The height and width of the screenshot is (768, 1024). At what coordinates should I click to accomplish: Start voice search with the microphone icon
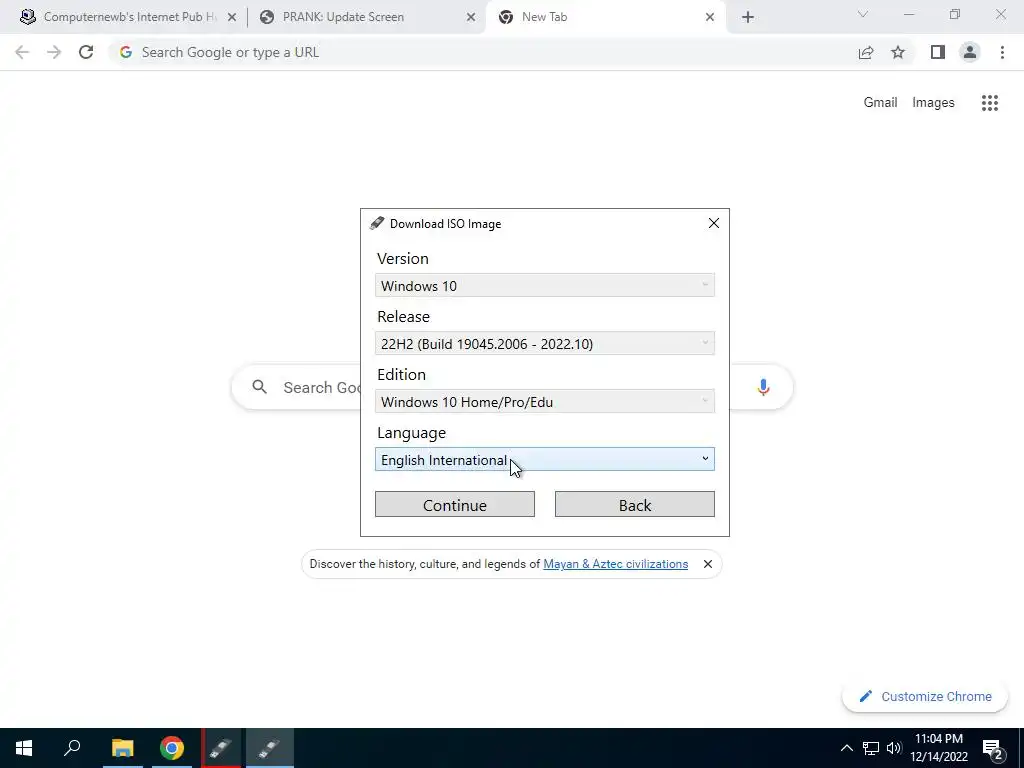[763, 387]
